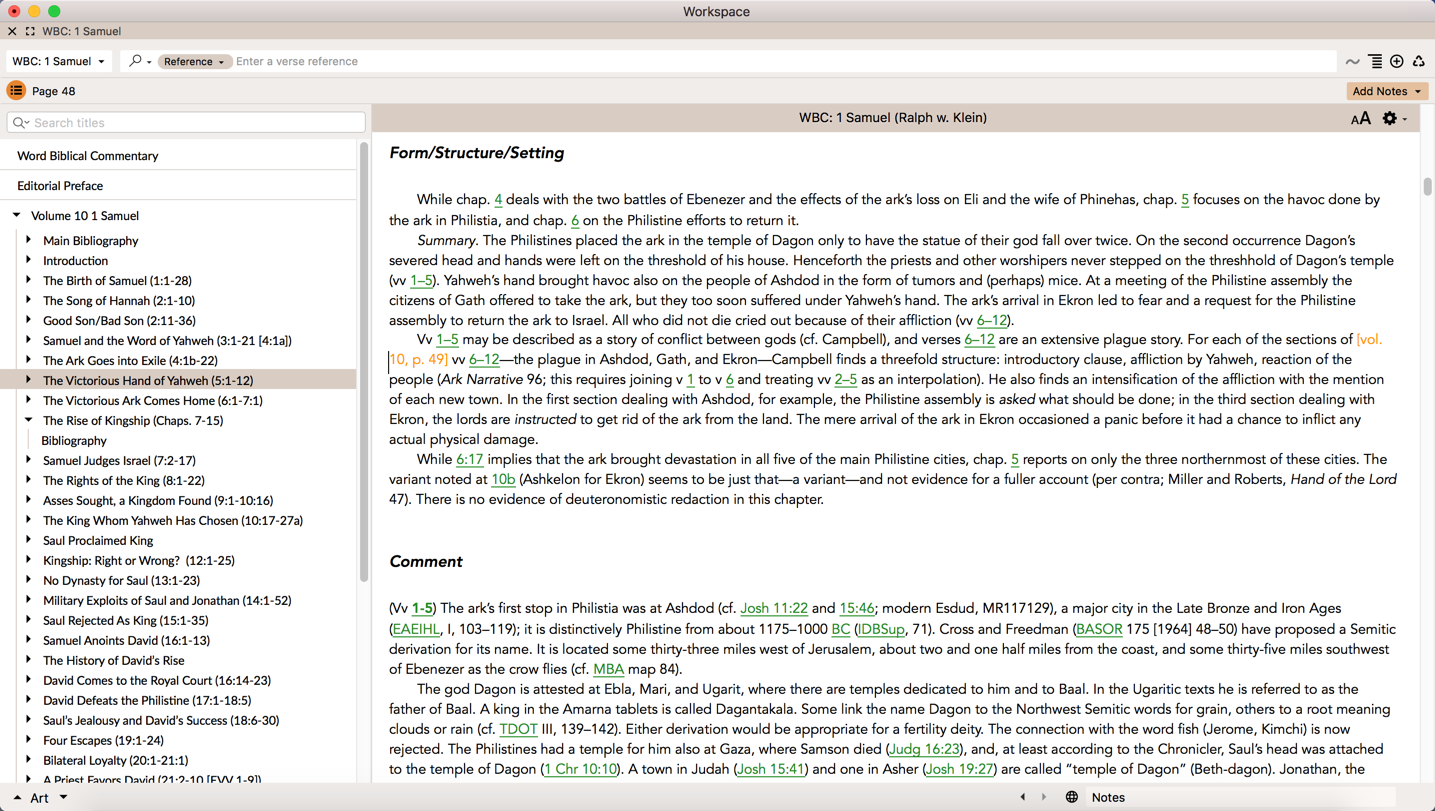This screenshot has height=811, width=1435.
Task: Click the right-aligned lines outline icon
Action: tap(1375, 62)
